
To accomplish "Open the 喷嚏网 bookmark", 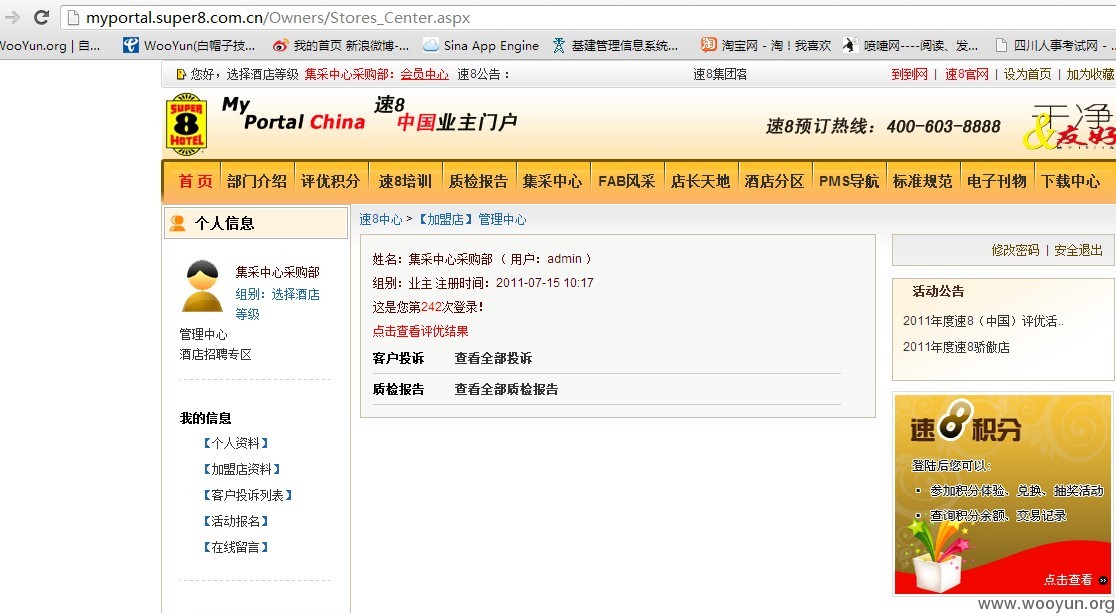I will (911, 46).
